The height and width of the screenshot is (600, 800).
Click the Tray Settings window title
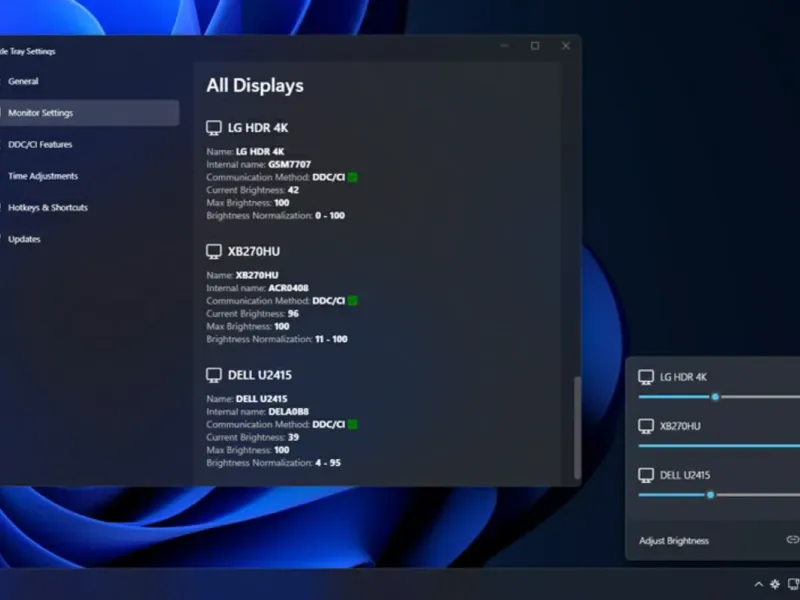pyautogui.click(x=28, y=51)
